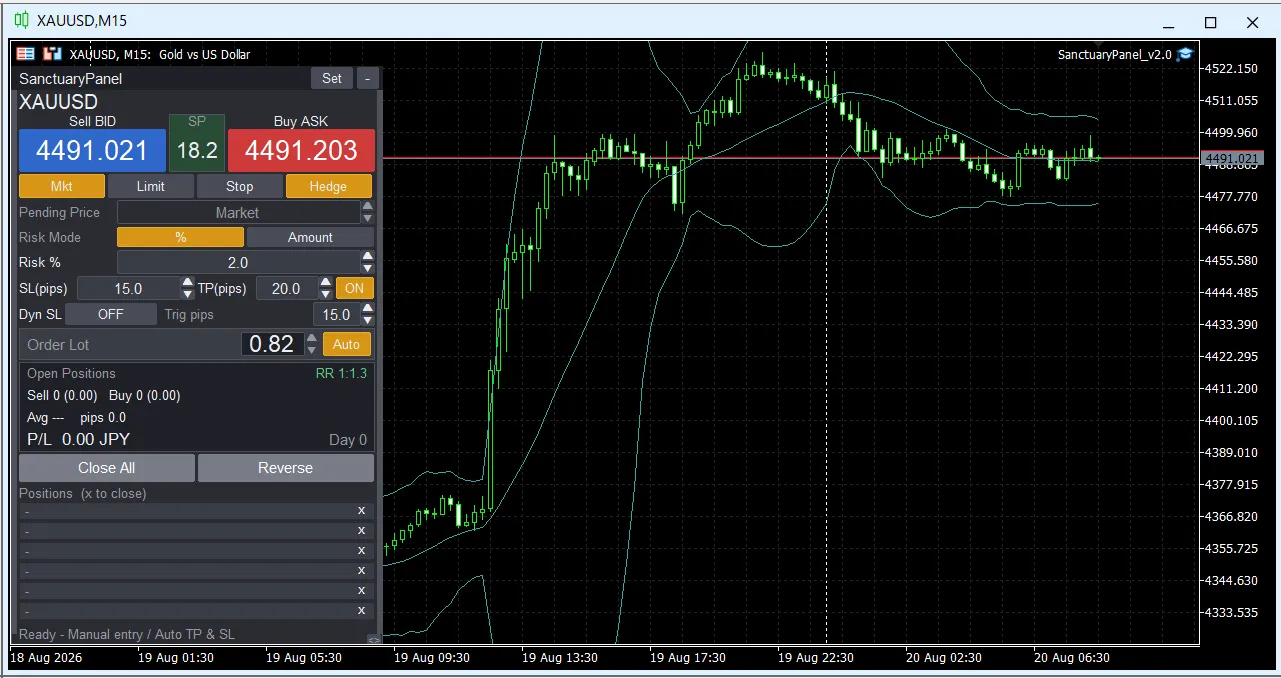Sell at BID 4491.021

click(x=92, y=151)
